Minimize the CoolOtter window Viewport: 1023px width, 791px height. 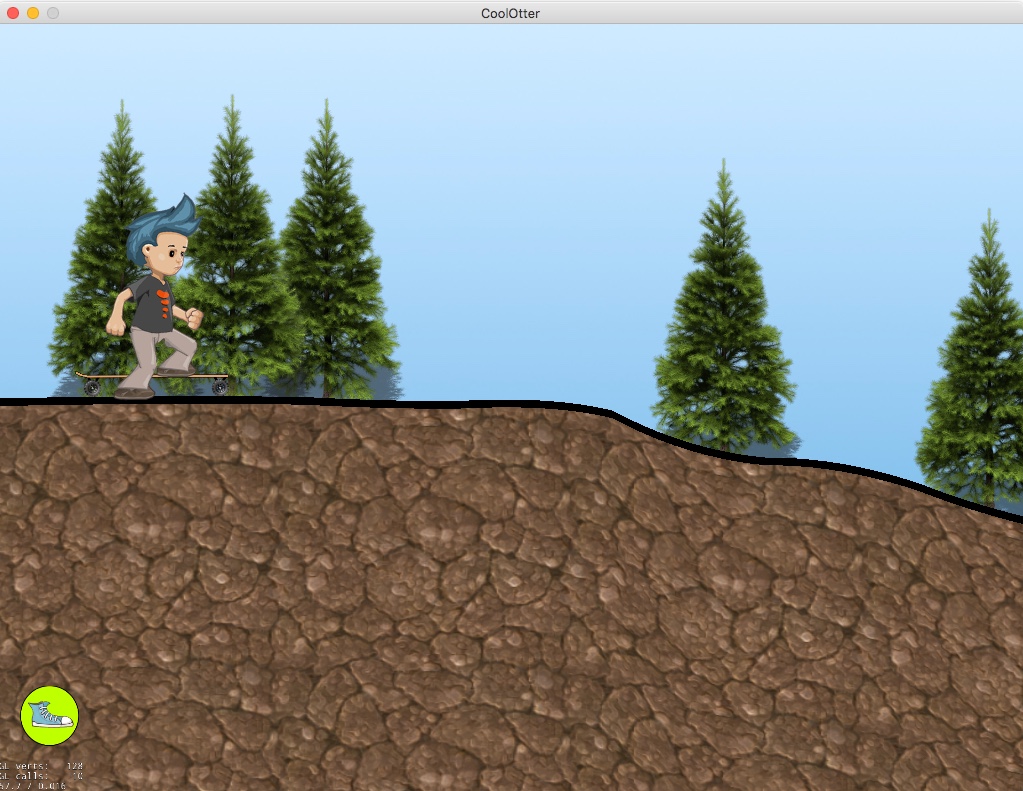point(31,13)
